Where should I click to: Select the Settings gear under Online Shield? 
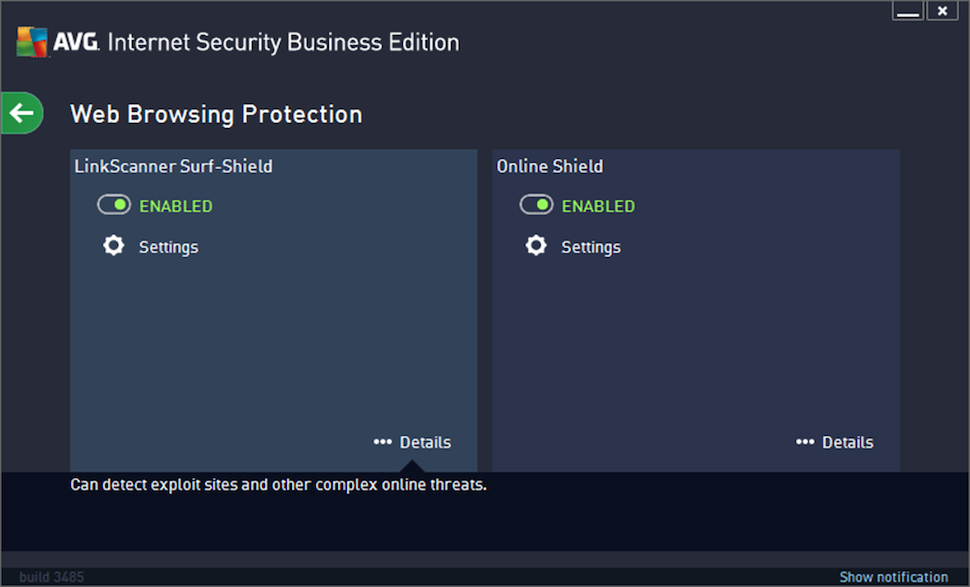[536, 246]
